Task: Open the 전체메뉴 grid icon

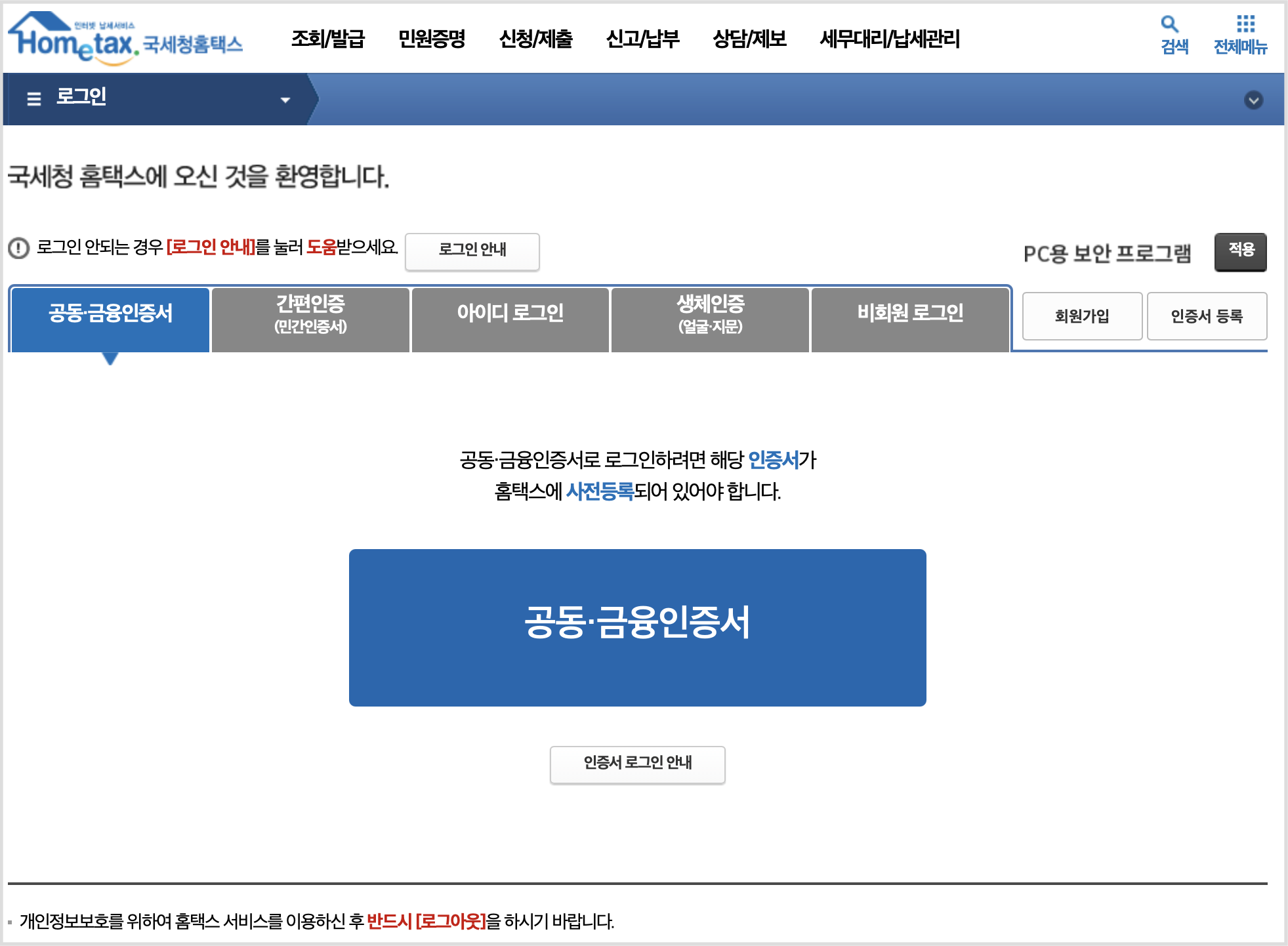Action: pyautogui.click(x=1245, y=25)
